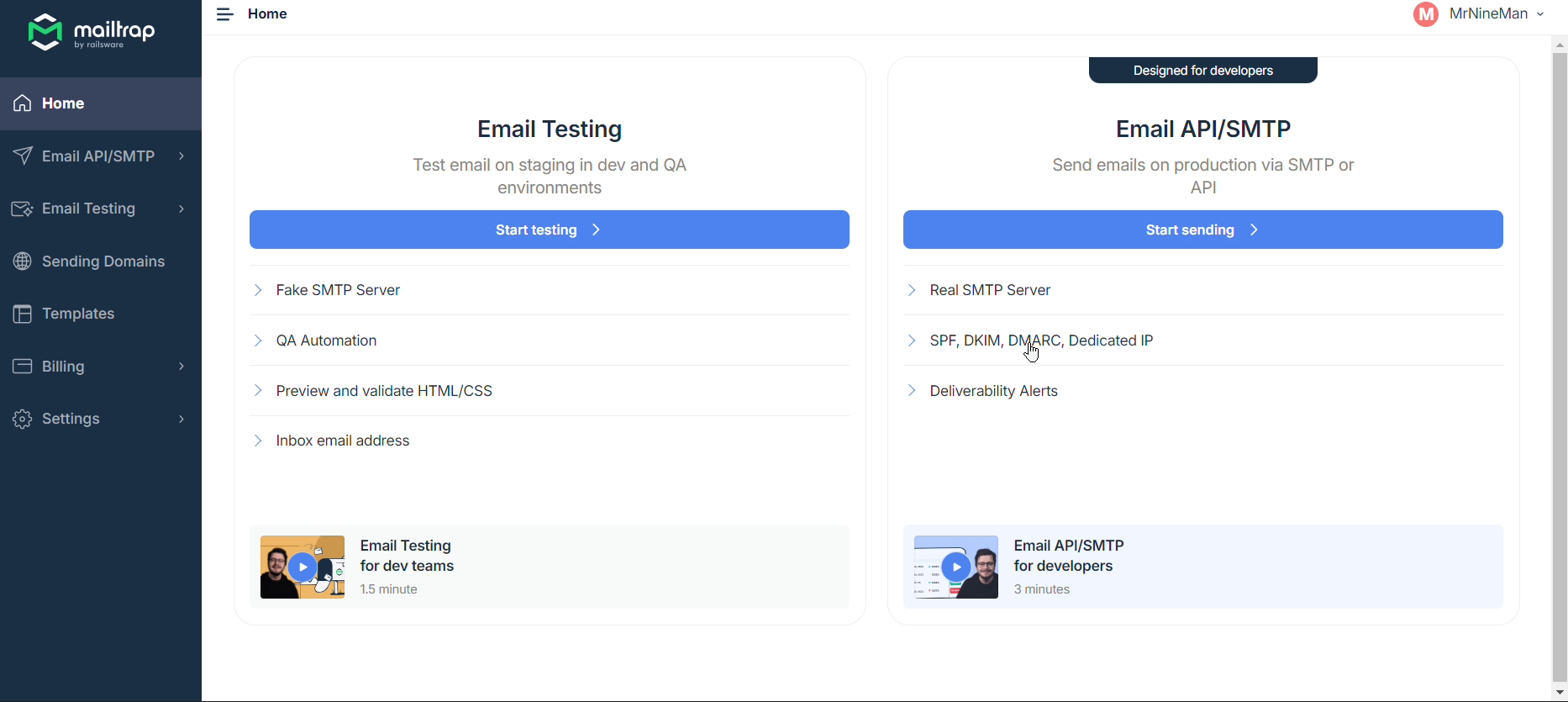This screenshot has width=1568, height=702.
Task: Click the Preview and validate HTML/CSS text
Action: click(384, 391)
